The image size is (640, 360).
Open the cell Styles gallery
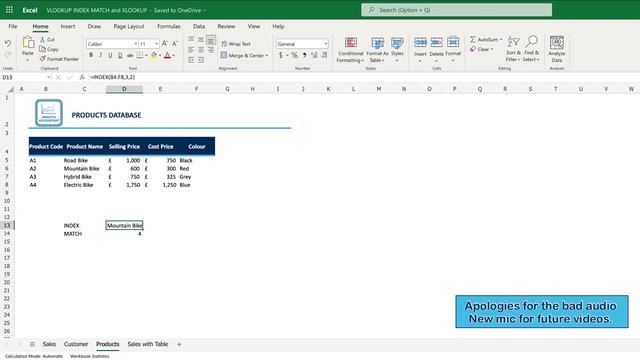pyautogui.click(x=397, y=49)
